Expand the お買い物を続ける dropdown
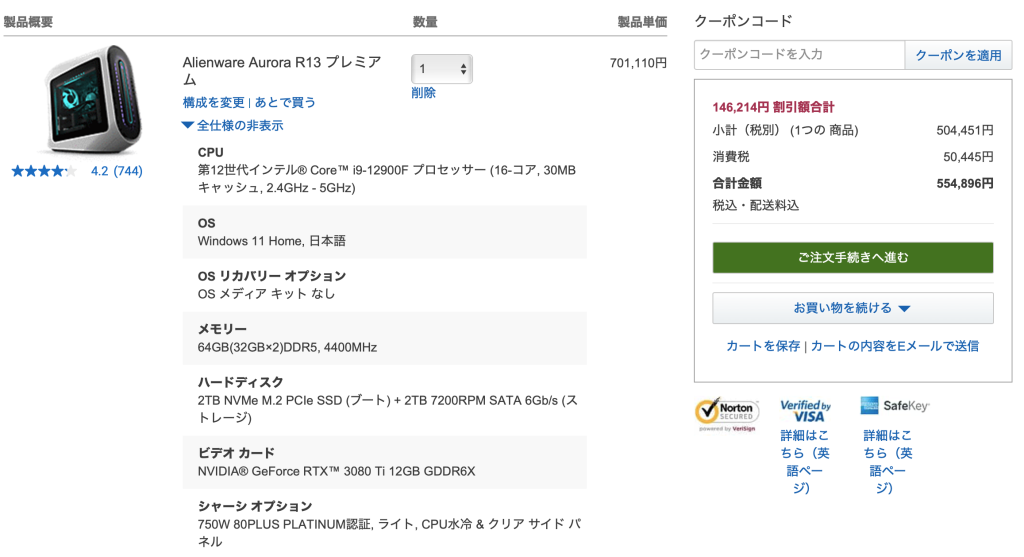The height and width of the screenshot is (557, 1024). (852, 308)
